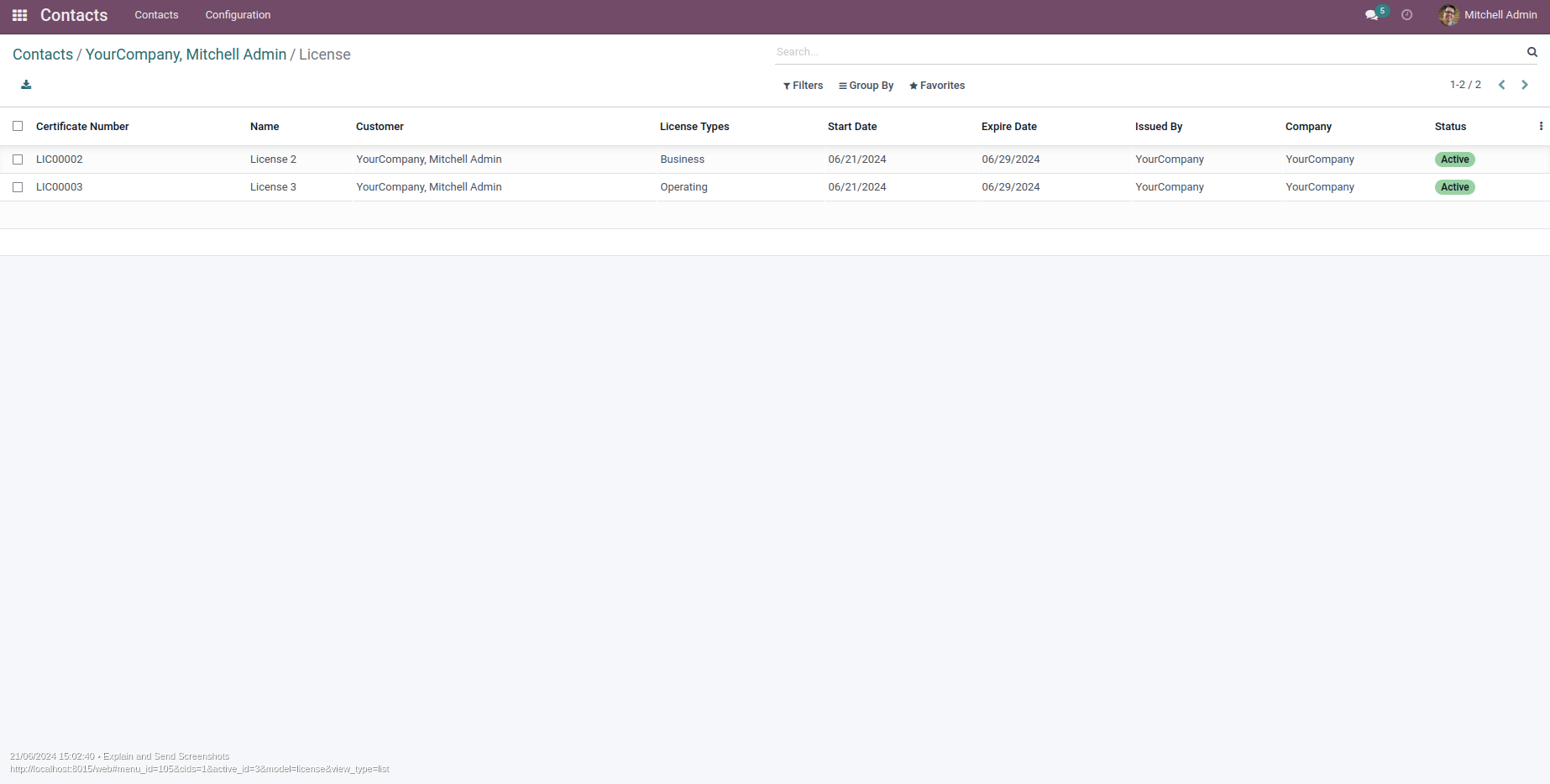Check the LIC00003 row checkbox

(x=18, y=187)
